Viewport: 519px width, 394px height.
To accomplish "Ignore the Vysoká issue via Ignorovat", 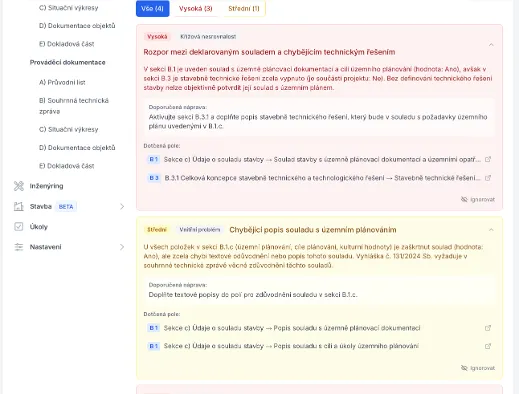I will click(x=478, y=199).
